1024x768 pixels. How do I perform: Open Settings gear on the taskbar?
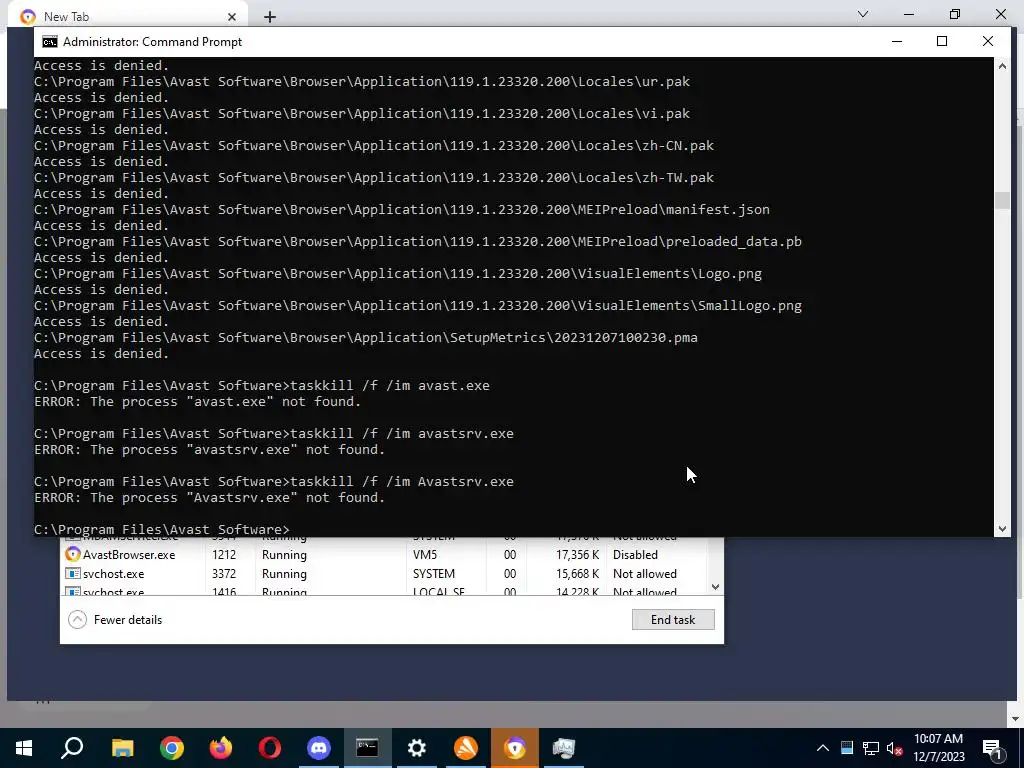tap(417, 748)
